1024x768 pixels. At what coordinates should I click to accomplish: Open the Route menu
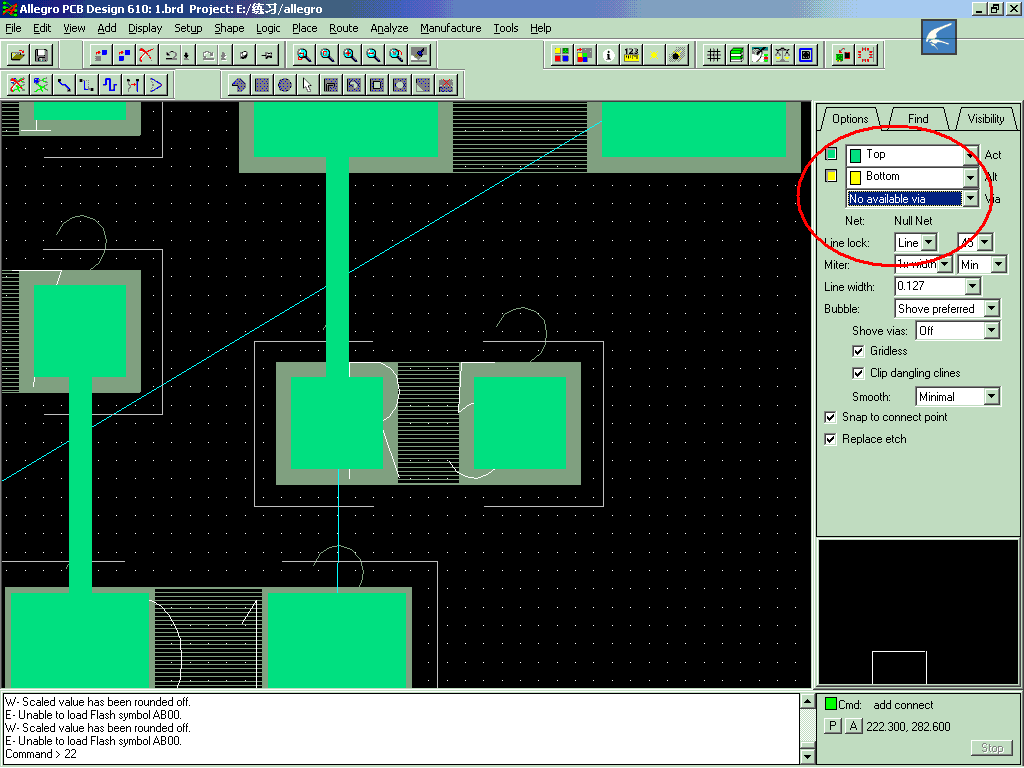pos(343,28)
